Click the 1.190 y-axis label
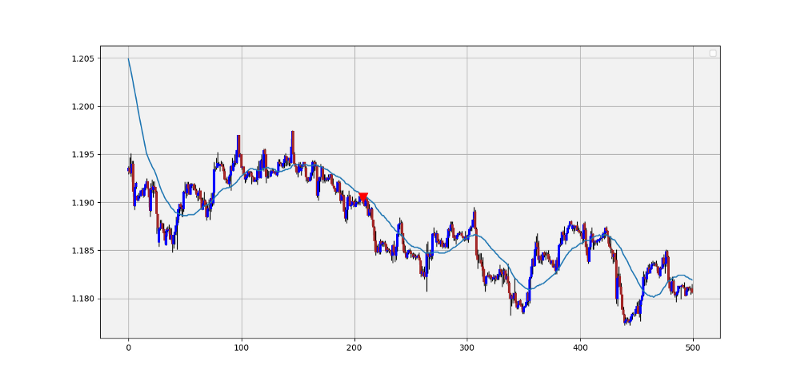This screenshot has height=380, width=800. [84, 202]
